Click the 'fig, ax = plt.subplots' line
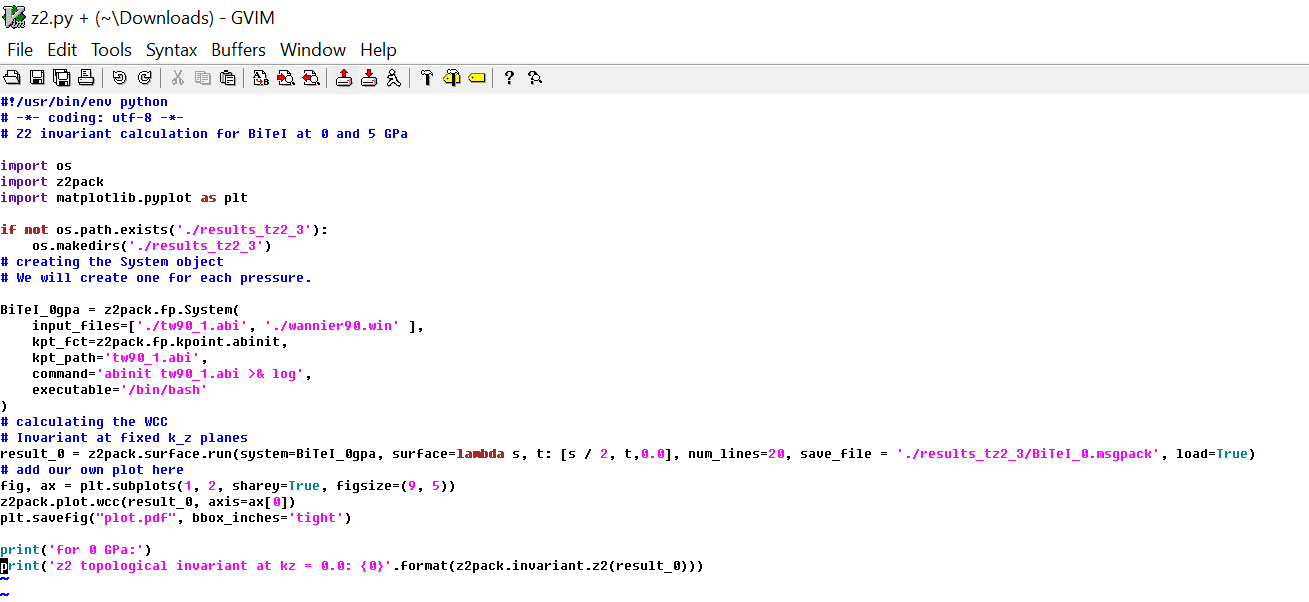Viewport: 1309px width, 602px height. pos(228,486)
